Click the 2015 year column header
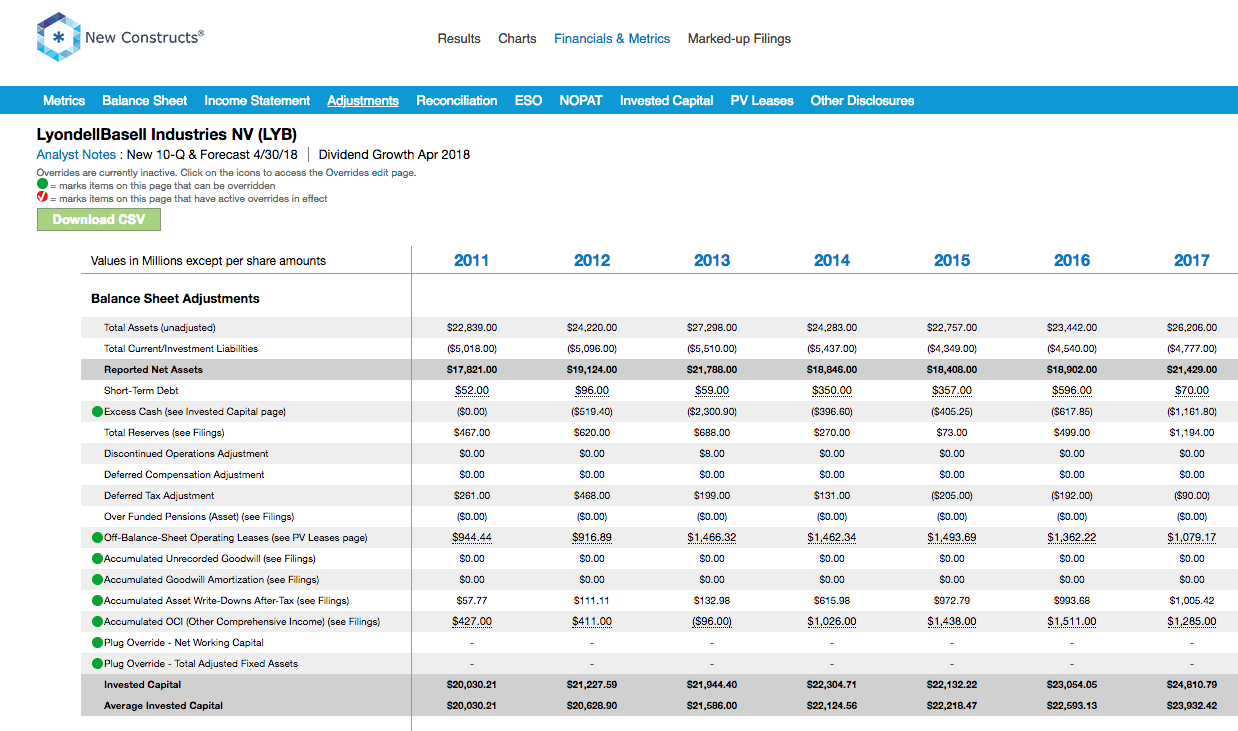 [952, 261]
